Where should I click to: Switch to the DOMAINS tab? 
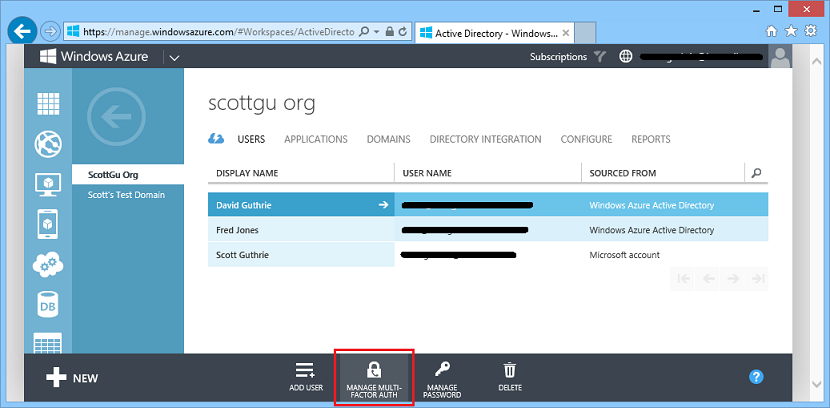389,139
